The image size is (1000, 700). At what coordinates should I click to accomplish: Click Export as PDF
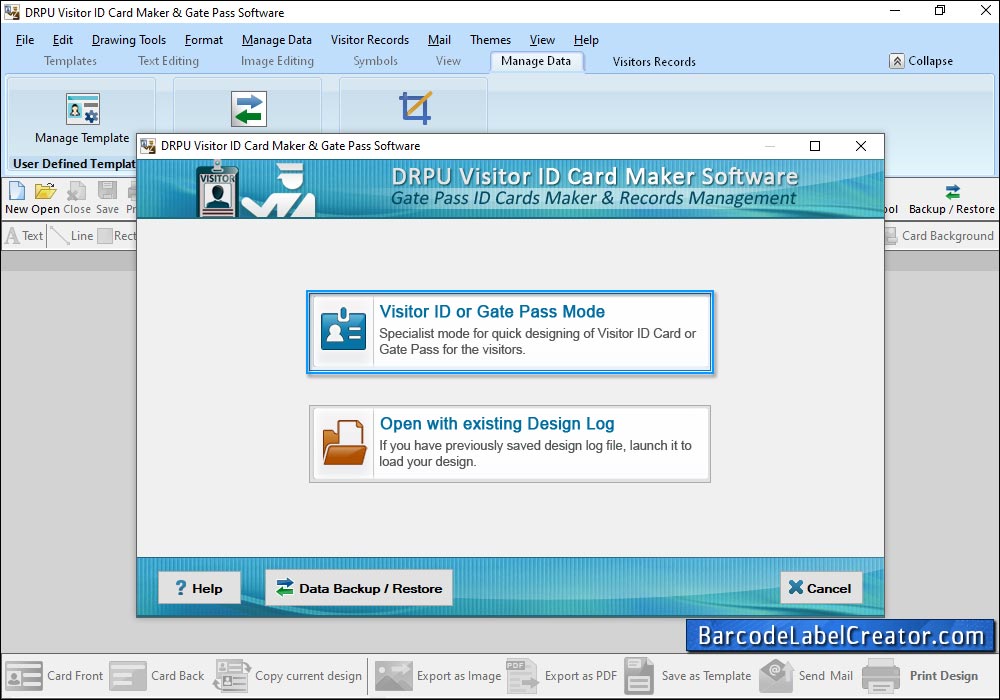tap(561, 676)
